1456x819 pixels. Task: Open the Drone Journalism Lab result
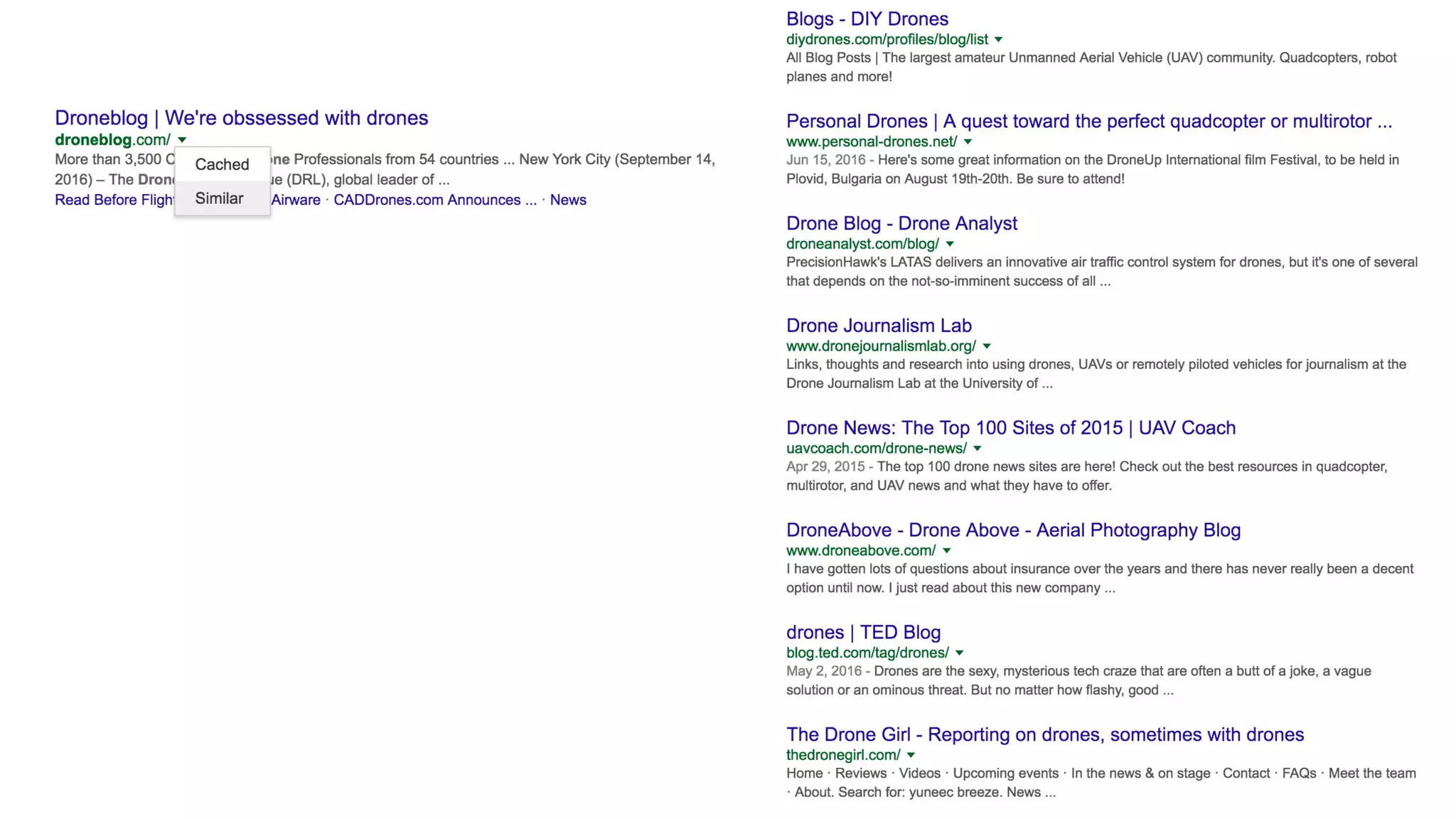[x=879, y=326]
